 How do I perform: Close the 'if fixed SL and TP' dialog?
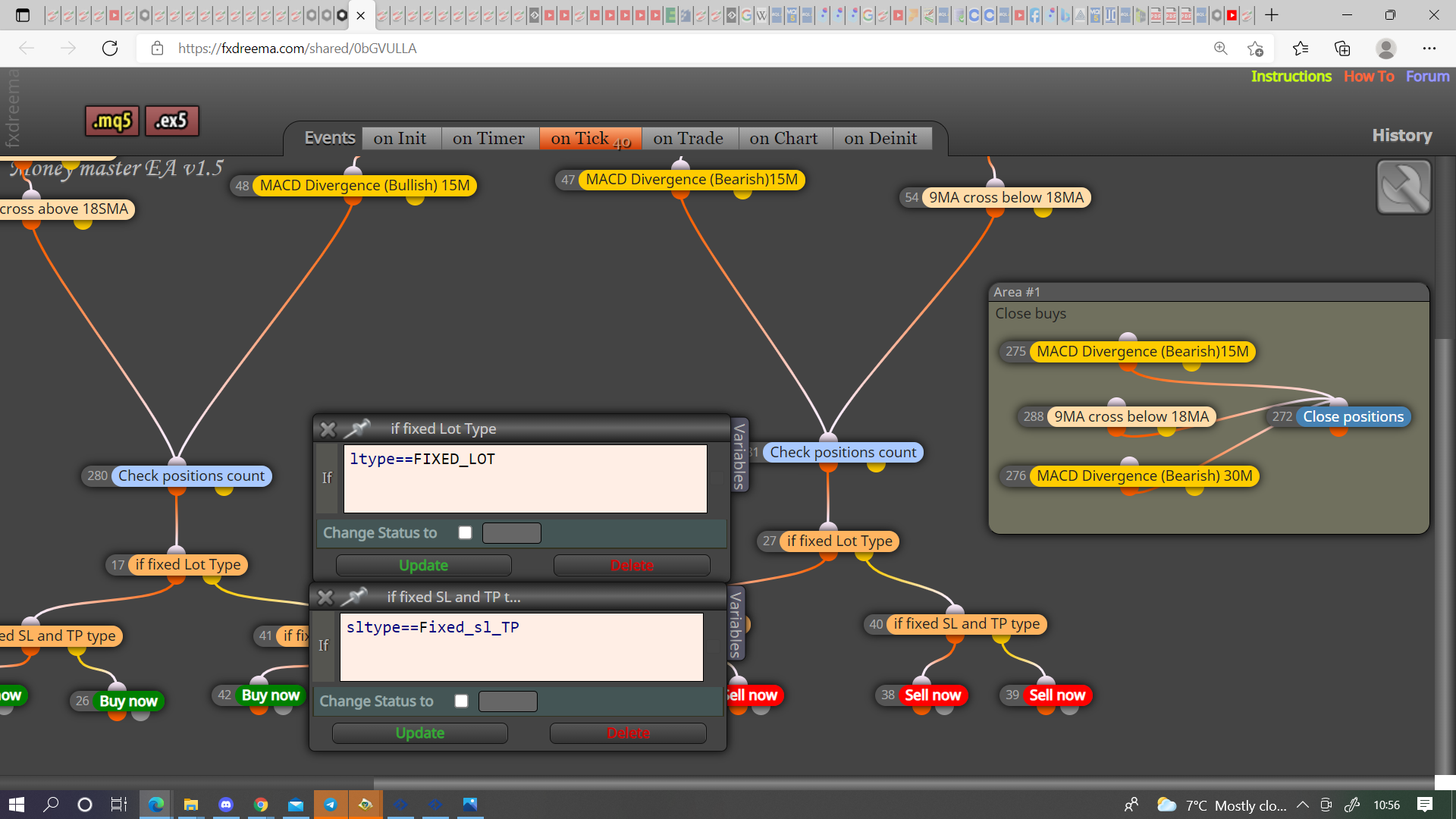click(325, 598)
